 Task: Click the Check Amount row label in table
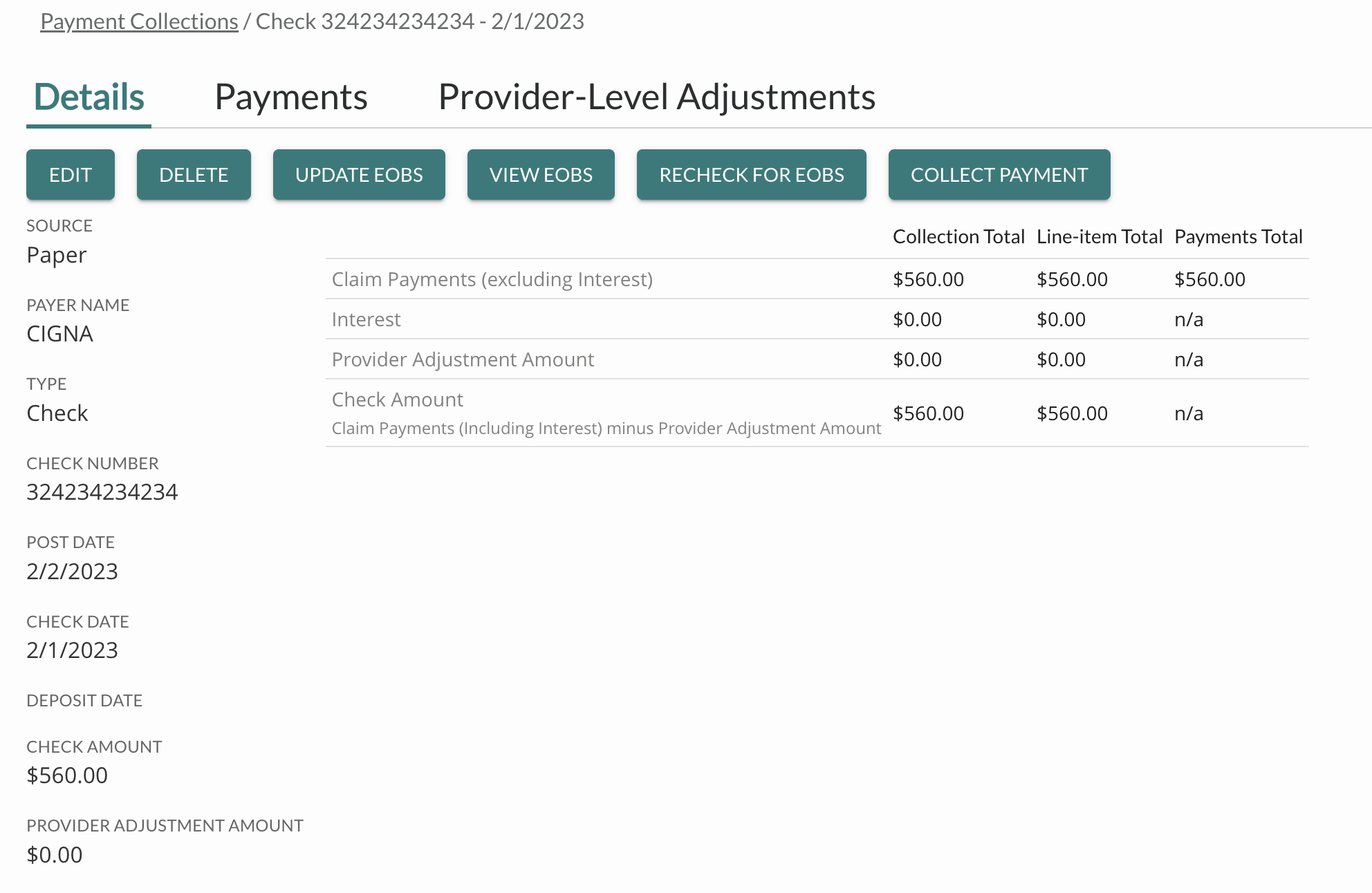pos(398,399)
